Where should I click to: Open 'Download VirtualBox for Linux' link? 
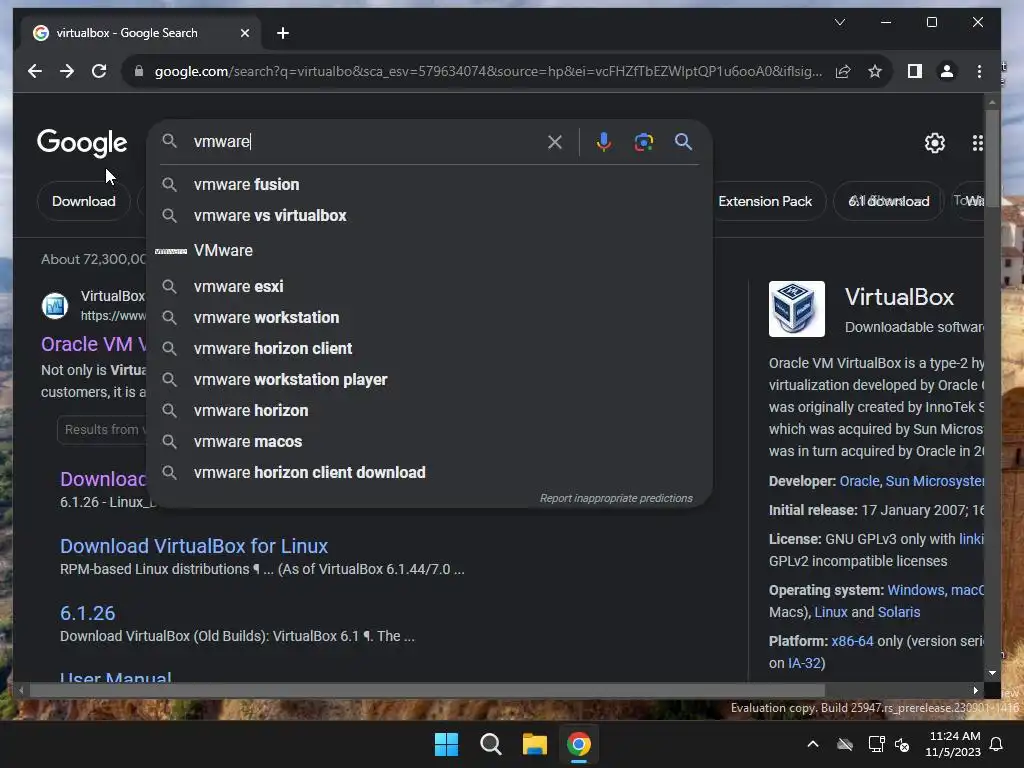194,546
